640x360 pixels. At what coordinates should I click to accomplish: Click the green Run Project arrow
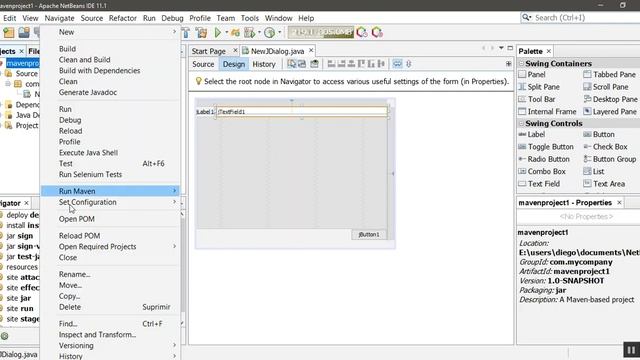point(218,32)
